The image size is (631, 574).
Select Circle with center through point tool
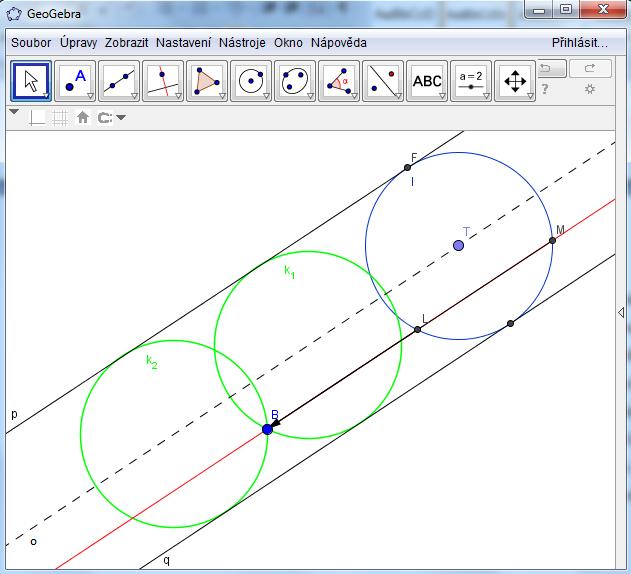[251, 81]
